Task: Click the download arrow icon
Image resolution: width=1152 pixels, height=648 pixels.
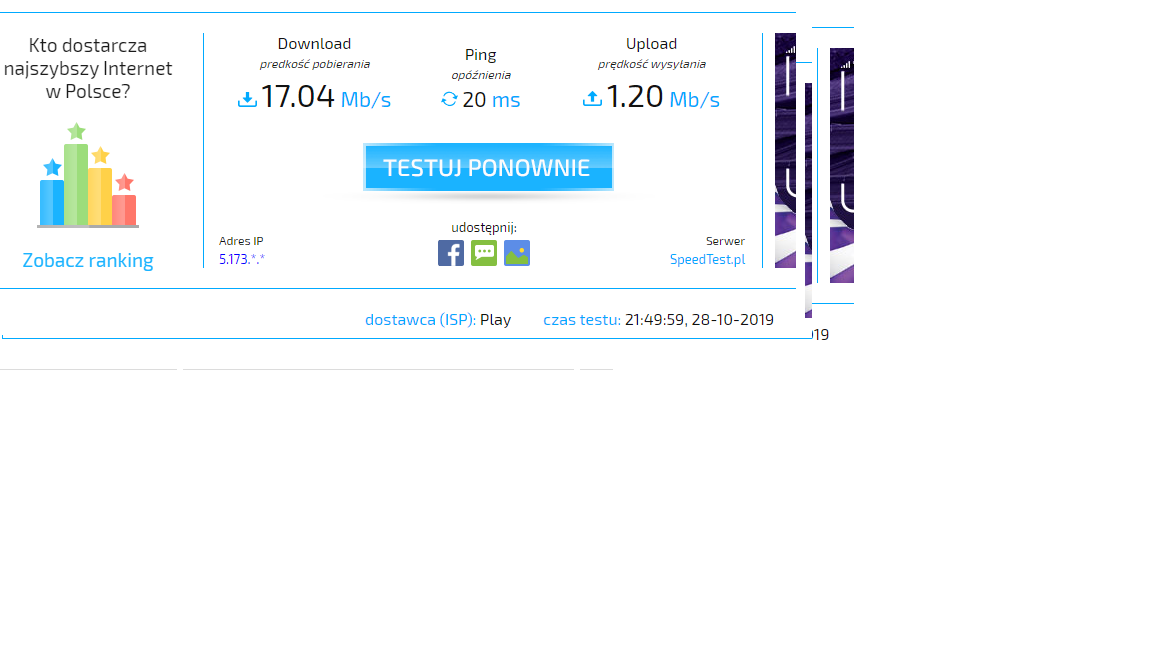Action: point(248,99)
